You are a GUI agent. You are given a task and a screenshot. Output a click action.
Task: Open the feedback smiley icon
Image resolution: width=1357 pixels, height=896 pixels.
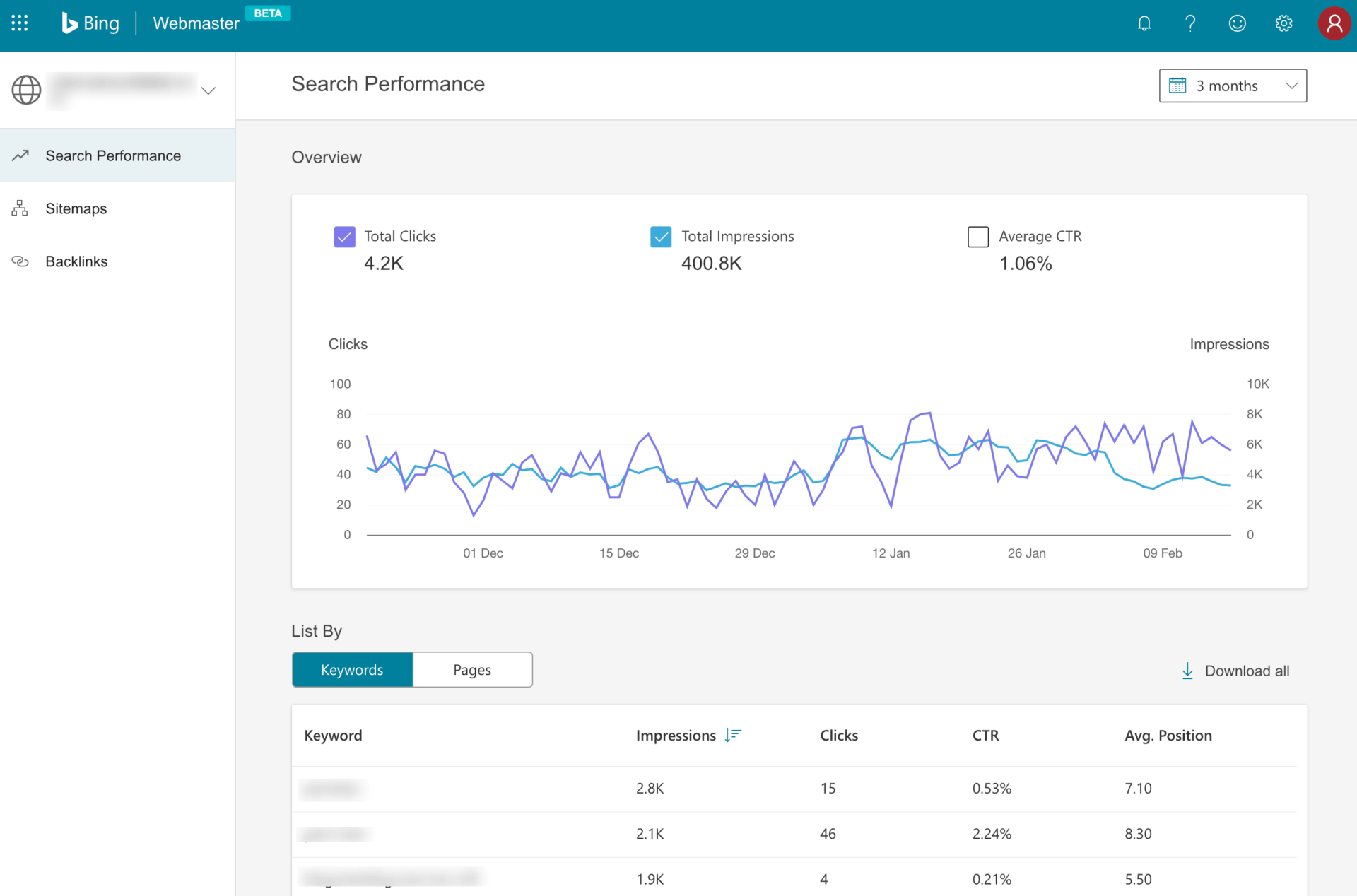point(1237,23)
